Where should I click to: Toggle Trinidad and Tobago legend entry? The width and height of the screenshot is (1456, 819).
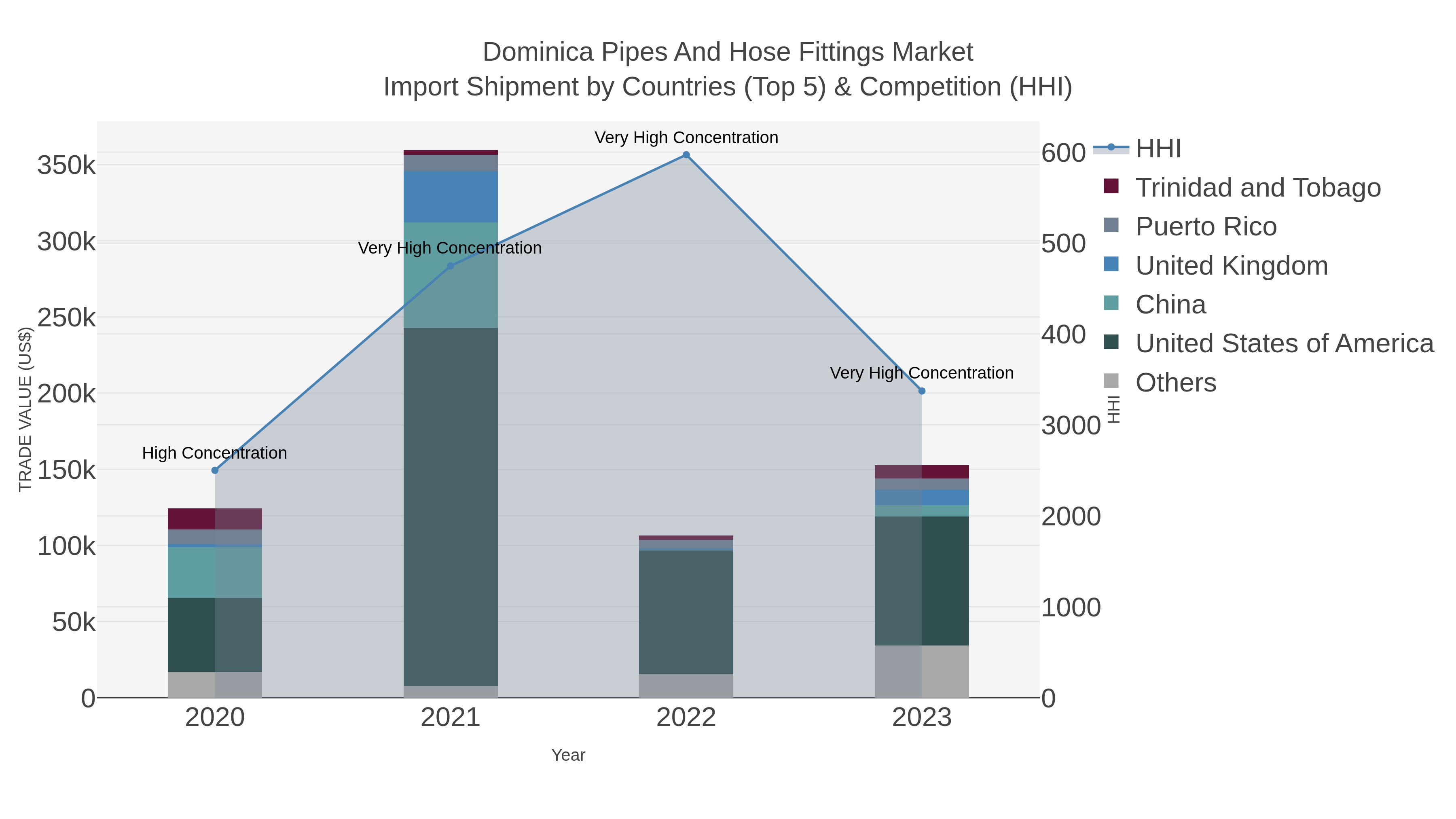click(1242, 188)
